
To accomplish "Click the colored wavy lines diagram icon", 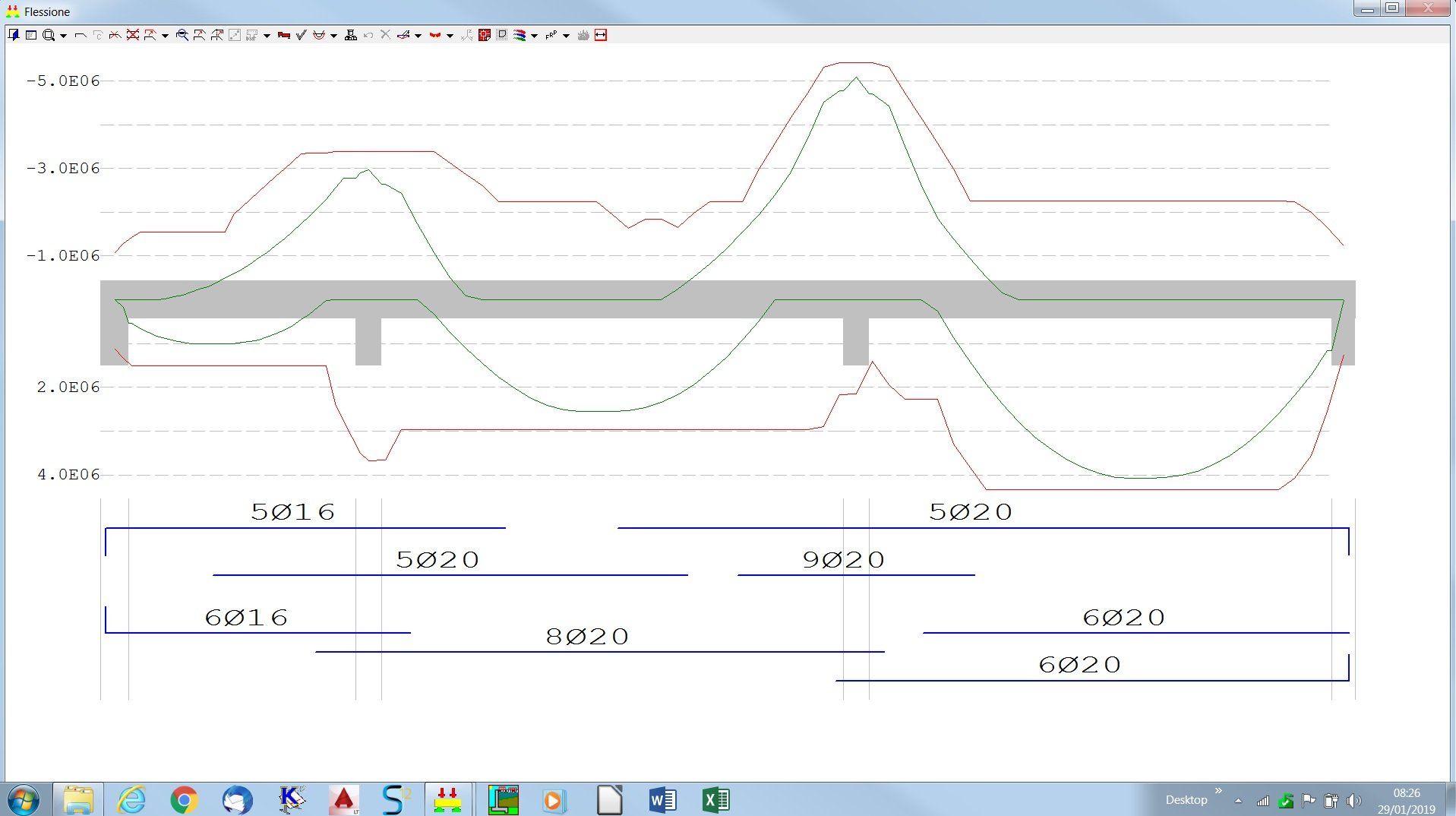I will 520,35.
